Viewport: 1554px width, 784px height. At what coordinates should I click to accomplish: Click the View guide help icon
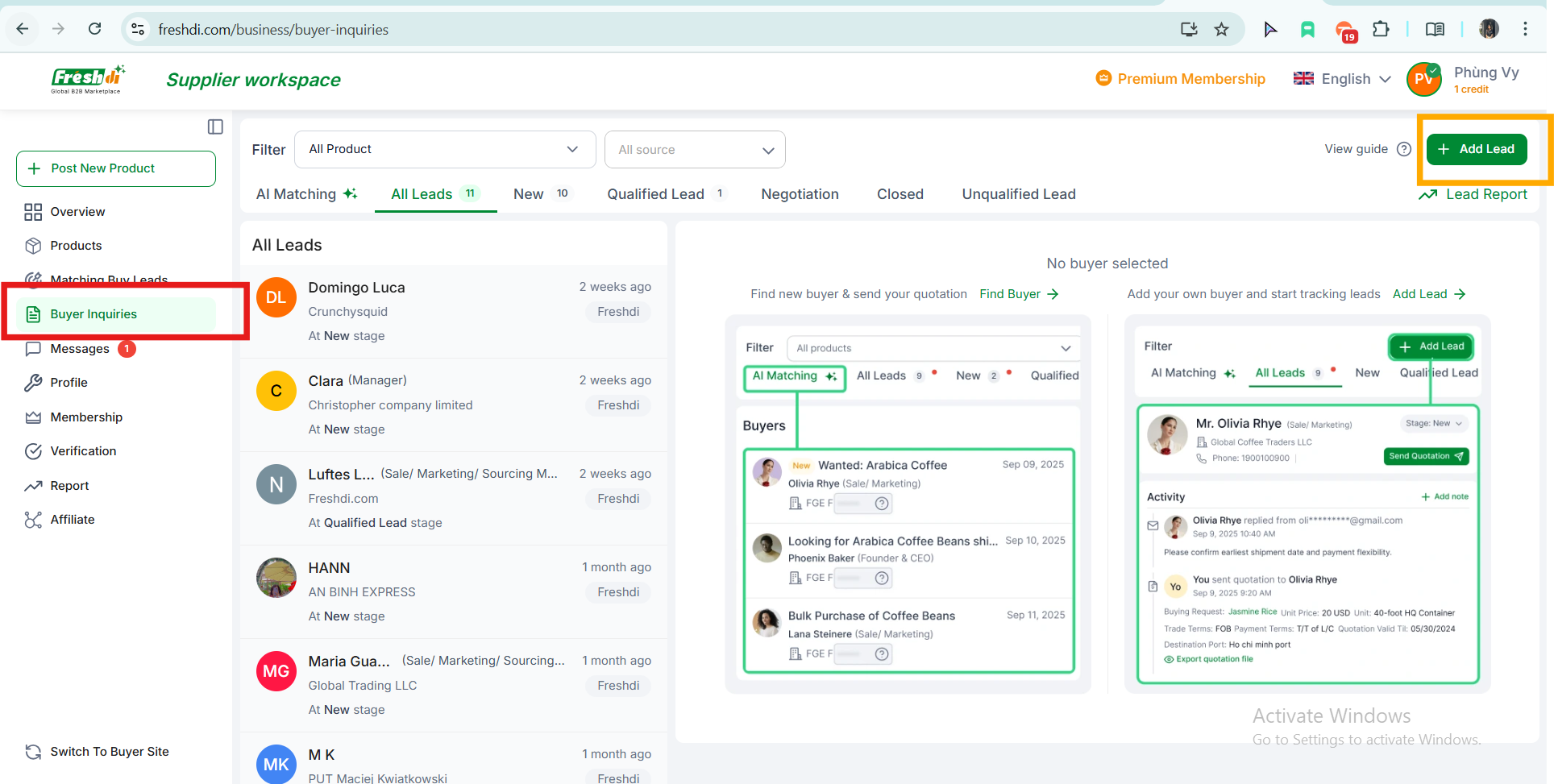(x=1403, y=149)
